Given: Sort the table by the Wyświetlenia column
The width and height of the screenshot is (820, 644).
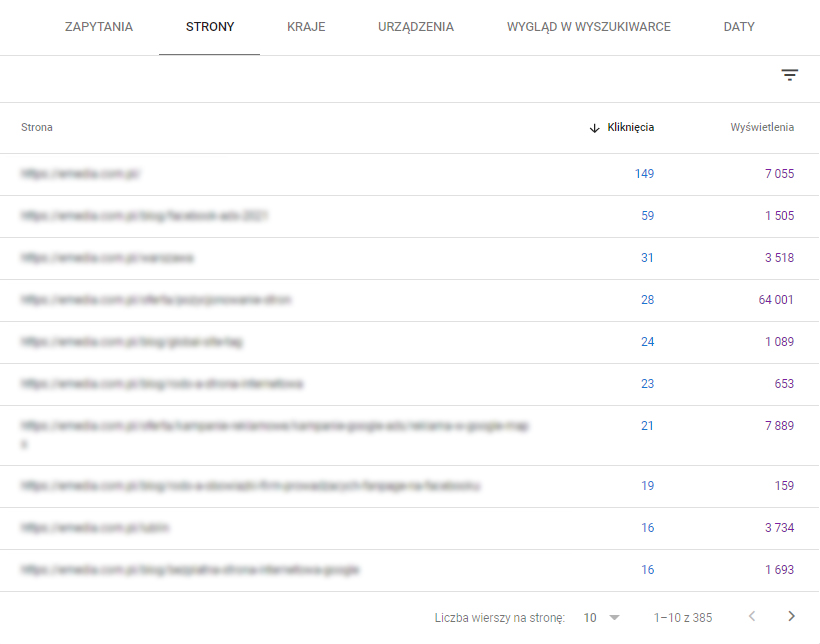Looking at the screenshot, I should [x=762, y=127].
